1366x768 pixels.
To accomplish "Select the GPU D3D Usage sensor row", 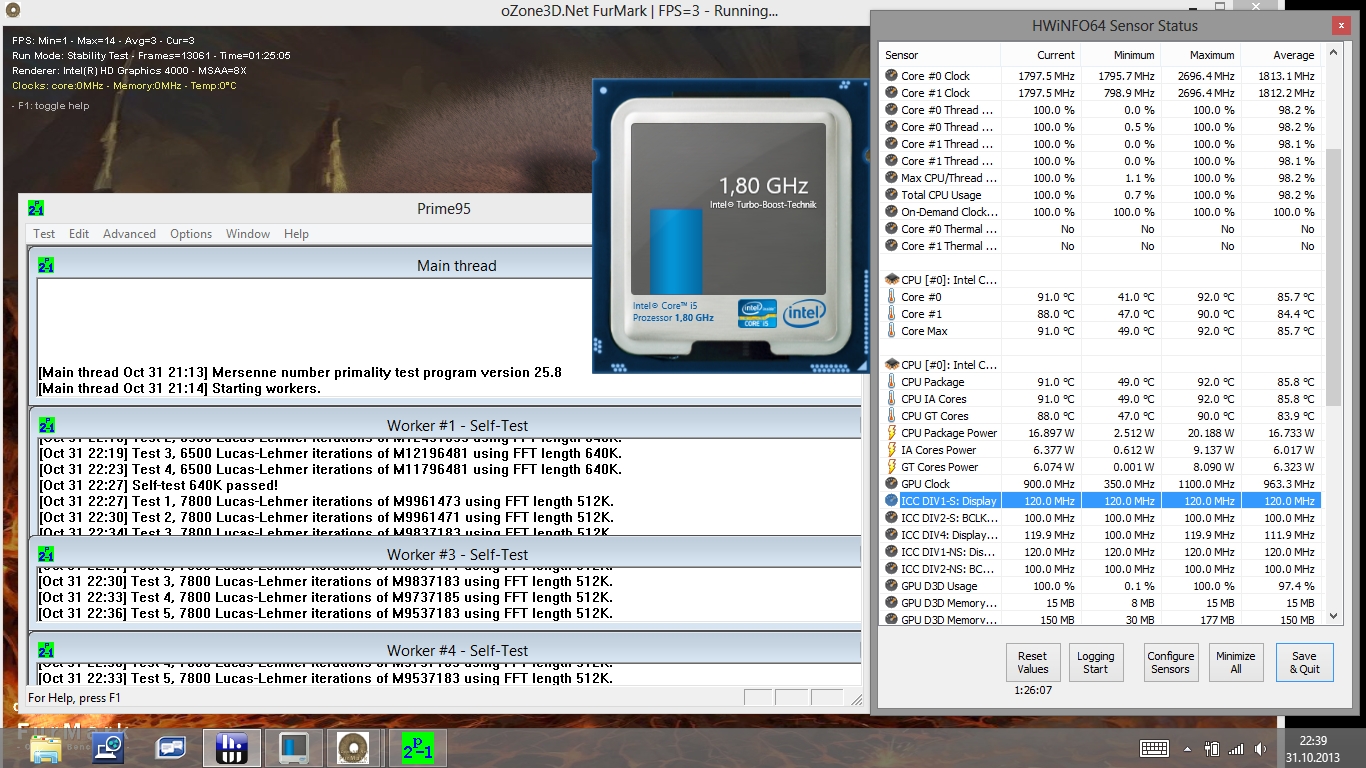I will [x=1101, y=586].
